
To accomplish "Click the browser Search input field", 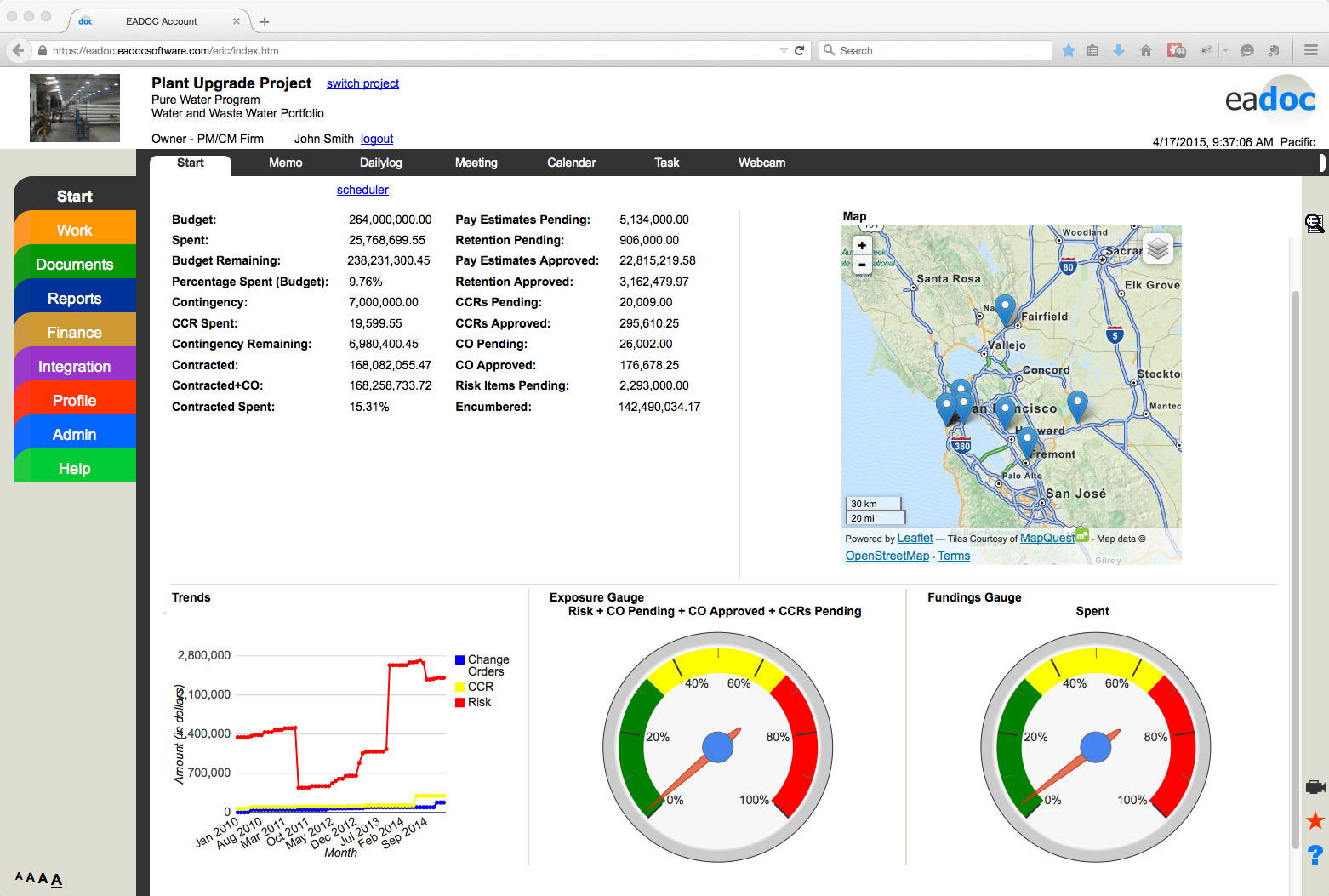I will [x=936, y=50].
